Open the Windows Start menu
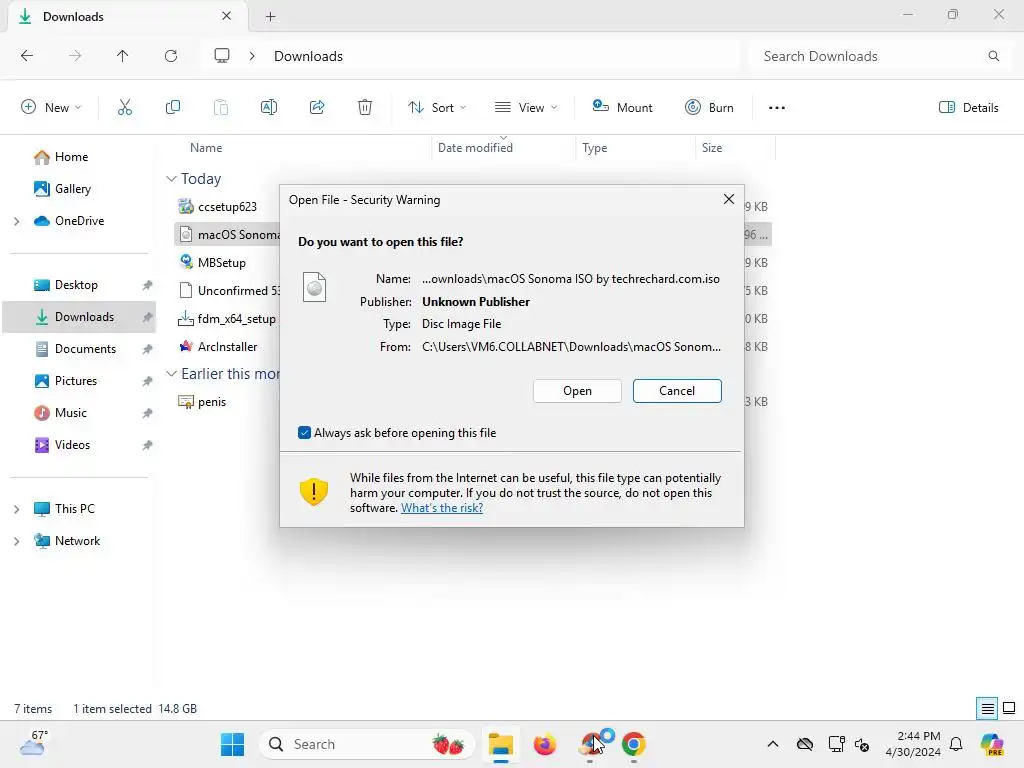The width and height of the screenshot is (1024, 768). 232,744
